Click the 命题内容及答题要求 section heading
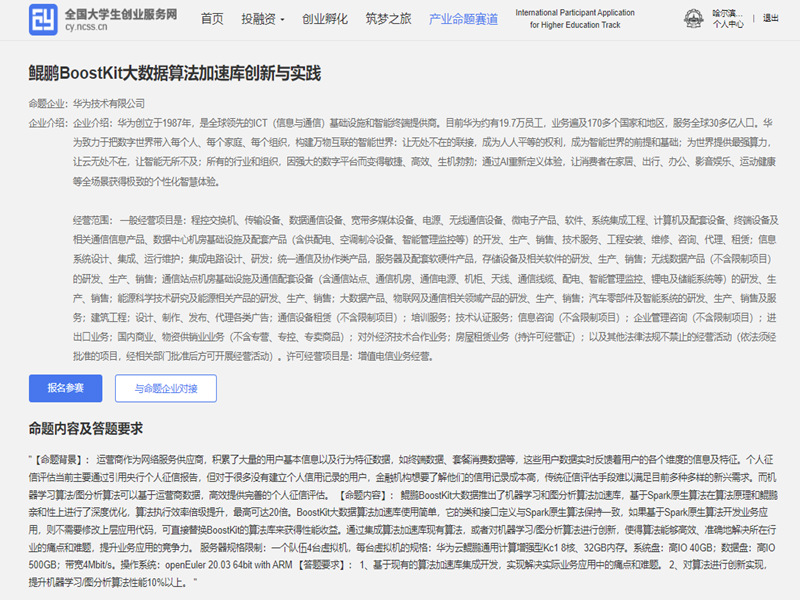The height and width of the screenshot is (600, 800). (x=102, y=430)
